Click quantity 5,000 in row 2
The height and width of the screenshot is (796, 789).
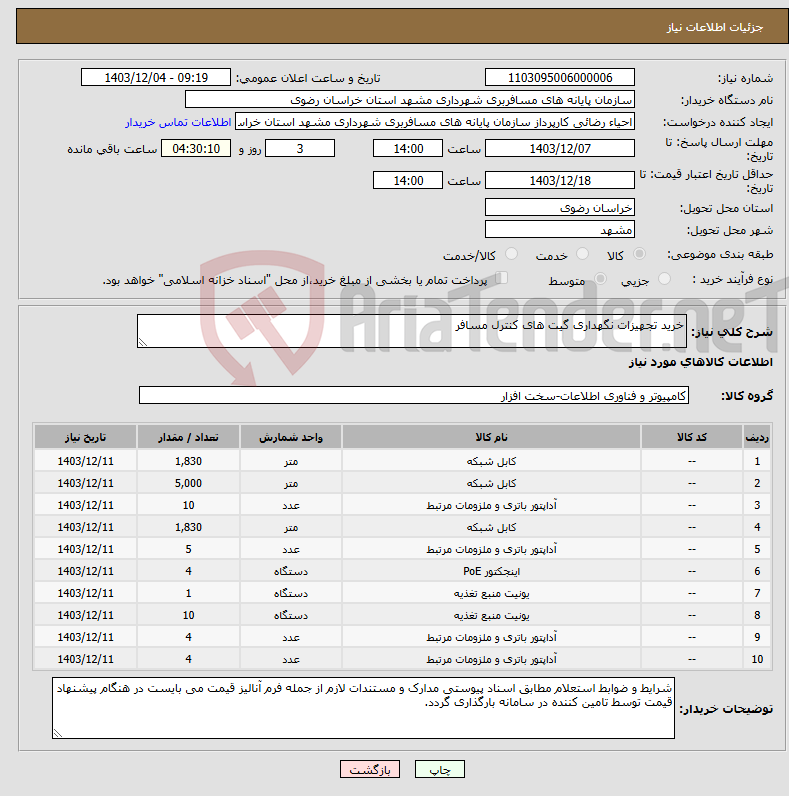188,483
